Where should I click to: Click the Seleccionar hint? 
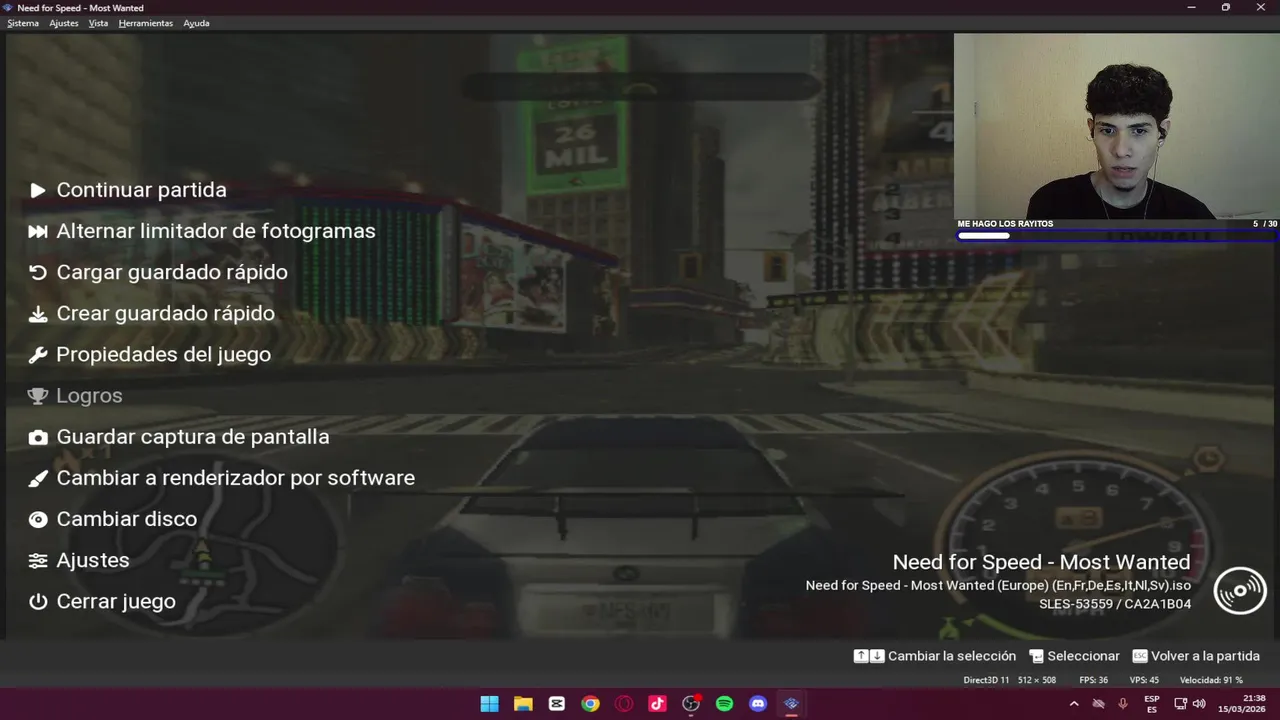pyautogui.click(x=1074, y=656)
